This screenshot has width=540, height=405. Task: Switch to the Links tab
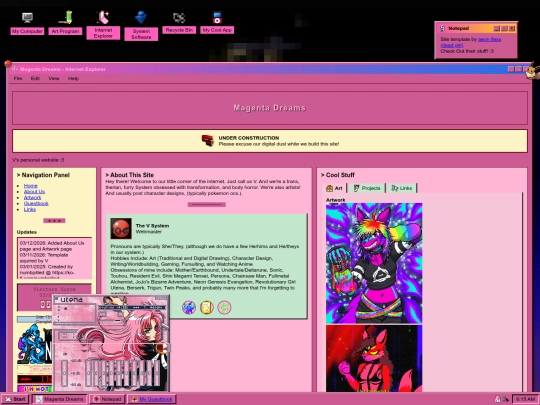402,188
